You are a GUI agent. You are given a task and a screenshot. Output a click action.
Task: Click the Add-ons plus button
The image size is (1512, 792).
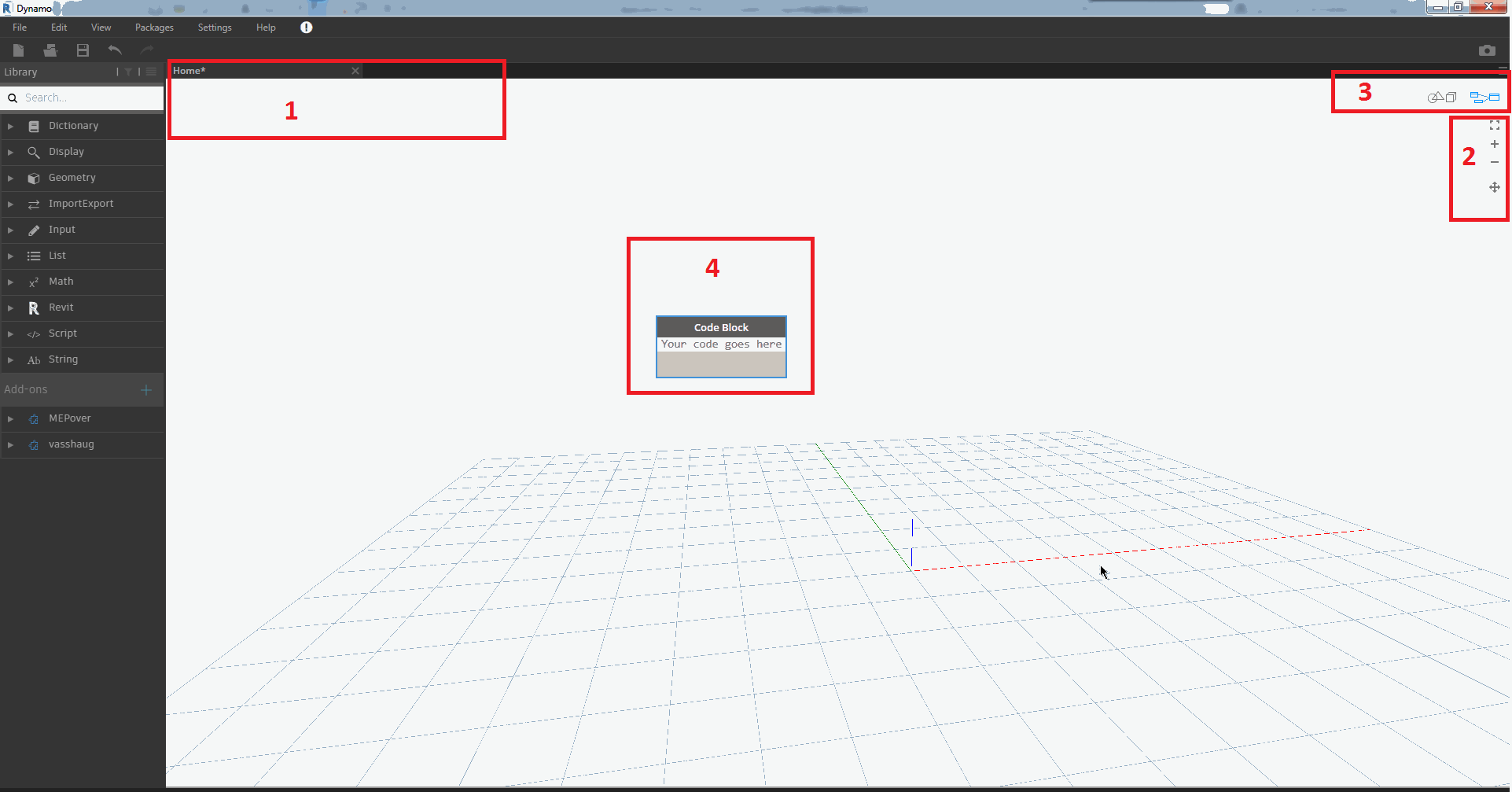tap(145, 390)
